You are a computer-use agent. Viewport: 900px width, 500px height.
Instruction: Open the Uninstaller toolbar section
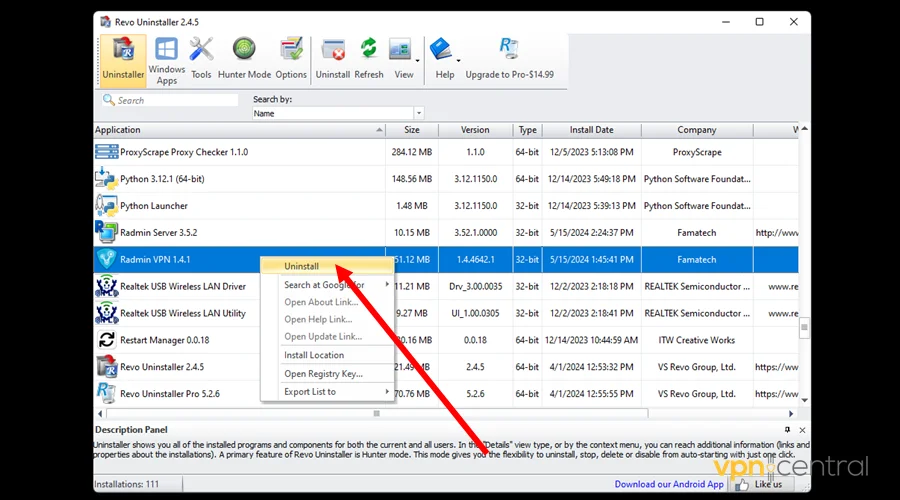tap(123, 60)
